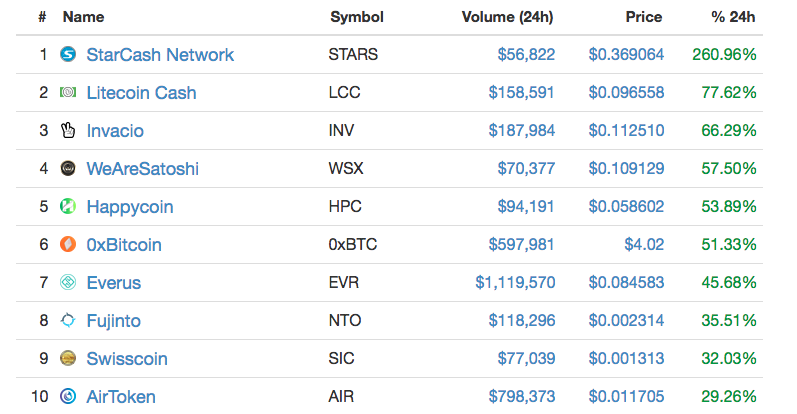The height and width of the screenshot is (414, 797).
Task: Click the StarCash Network coin icon
Action: 68,54
